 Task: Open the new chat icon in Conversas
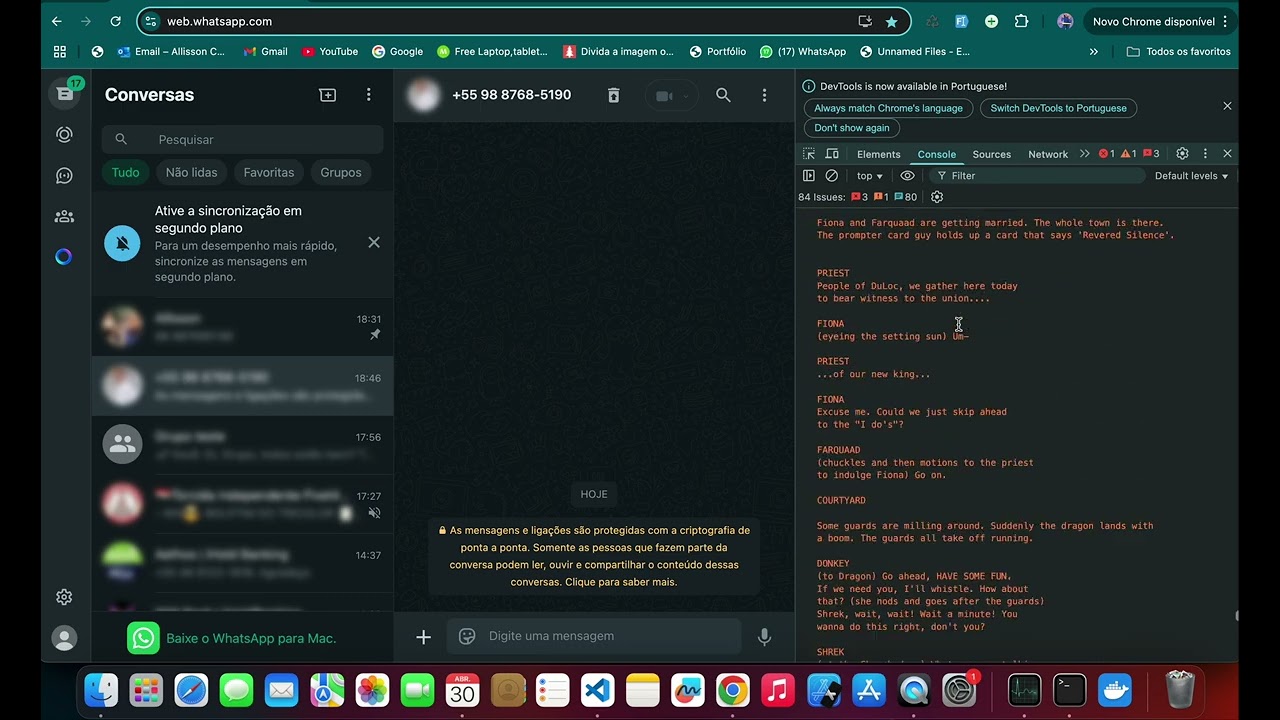tap(327, 95)
